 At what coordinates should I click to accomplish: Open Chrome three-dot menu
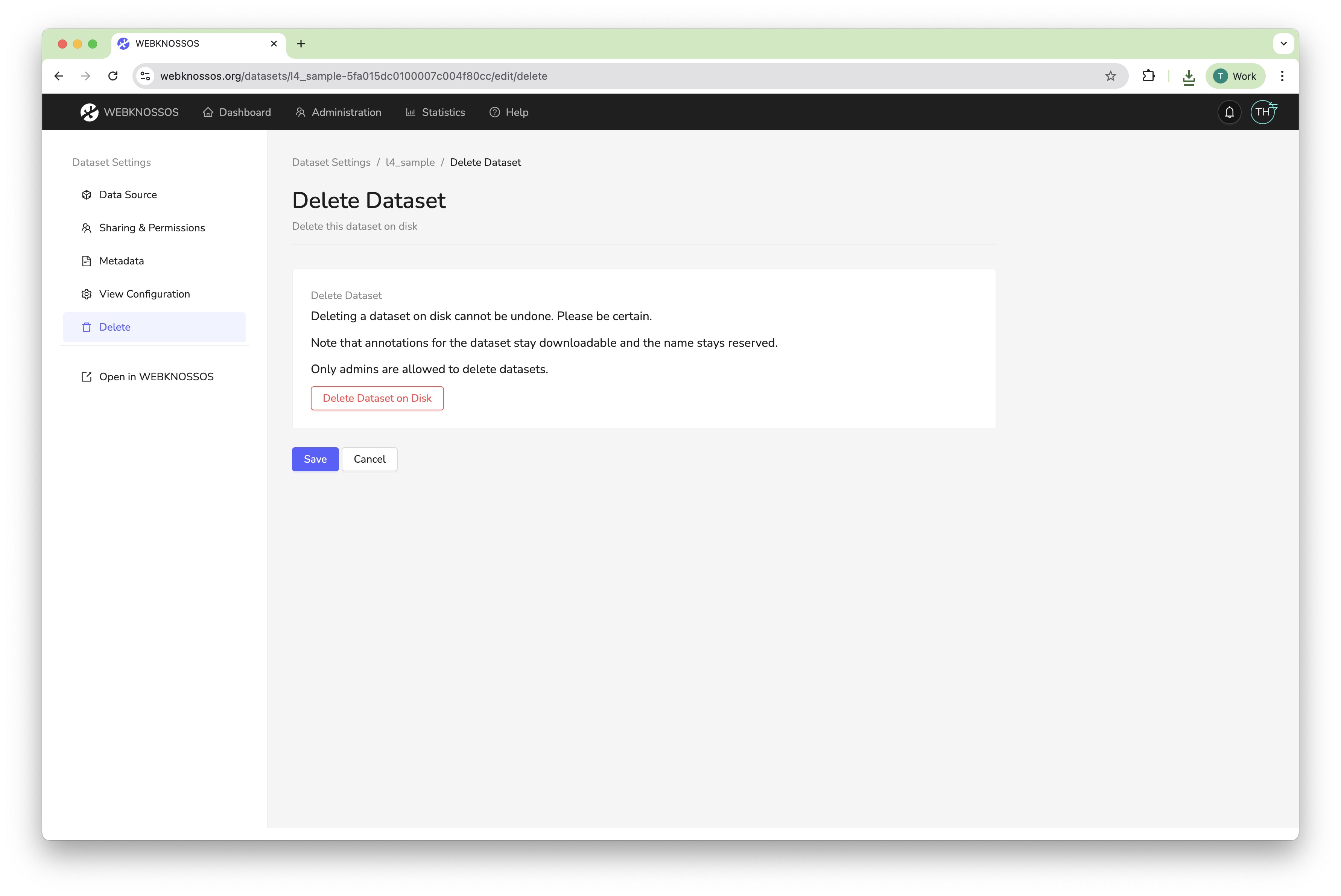pos(1282,76)
